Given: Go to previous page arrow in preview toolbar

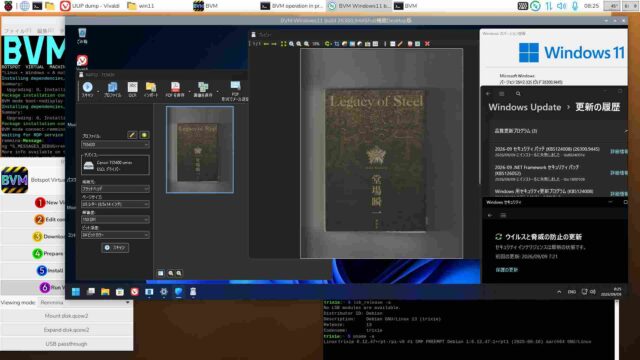Looking at the screenshot, I should point(266,44).
